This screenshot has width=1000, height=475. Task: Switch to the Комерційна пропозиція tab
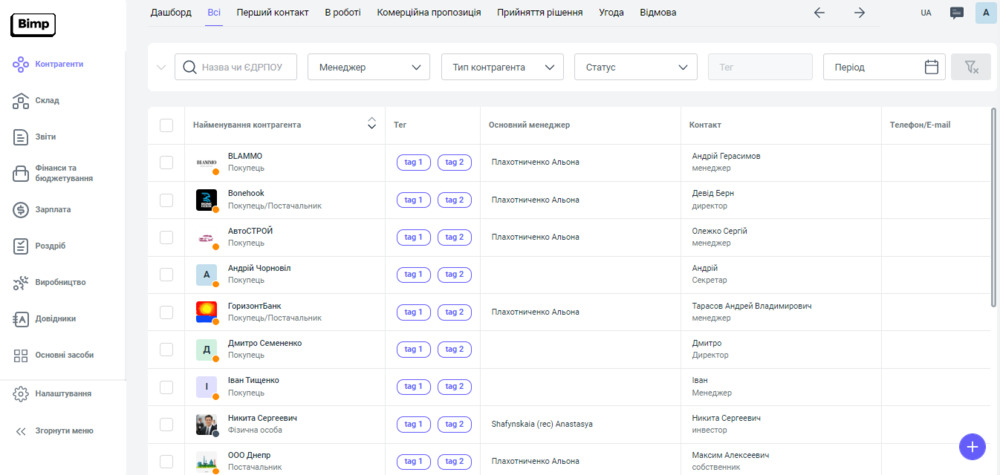pos(430,13)
